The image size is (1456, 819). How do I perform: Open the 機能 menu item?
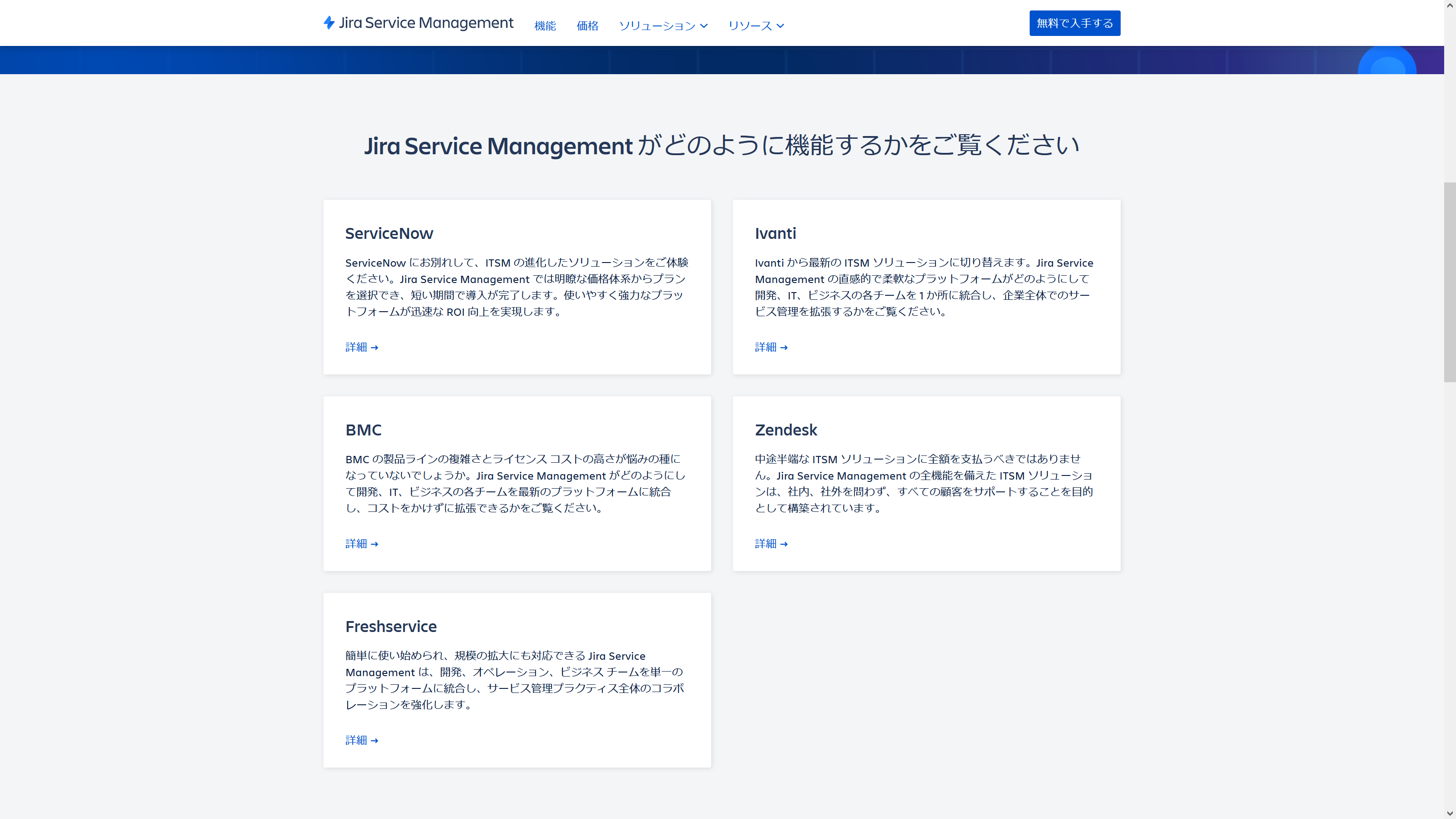(x=545, y=25)
